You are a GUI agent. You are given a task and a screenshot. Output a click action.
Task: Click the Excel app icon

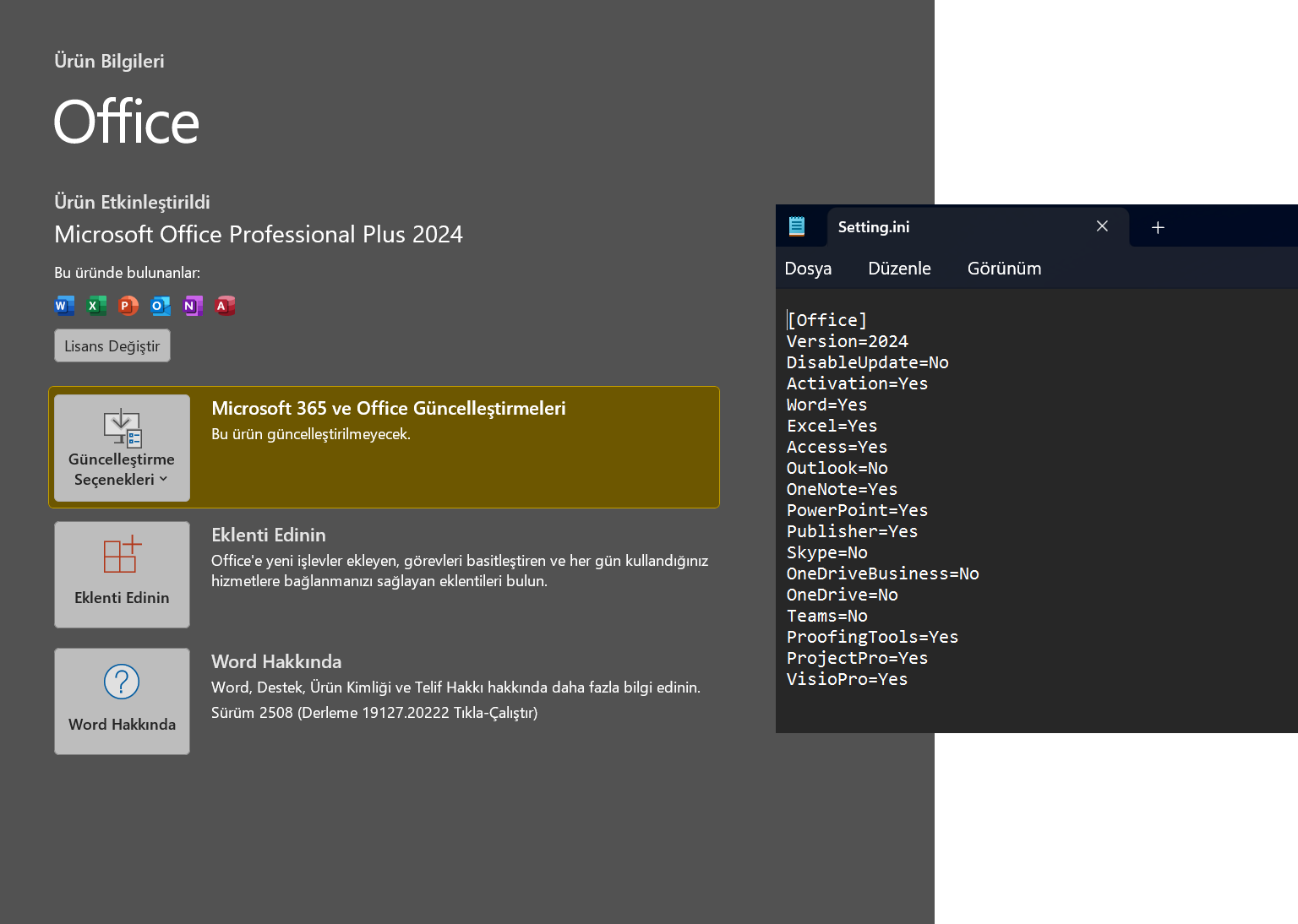pos(96,306)
